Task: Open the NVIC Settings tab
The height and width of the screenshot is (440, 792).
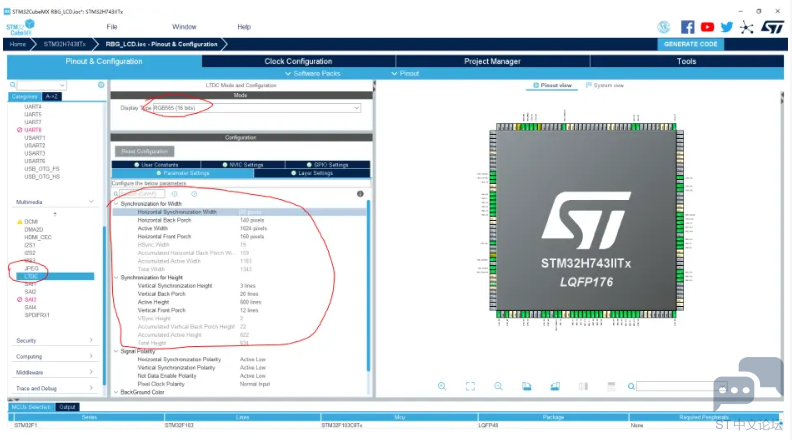Action: tap(243, 165)
